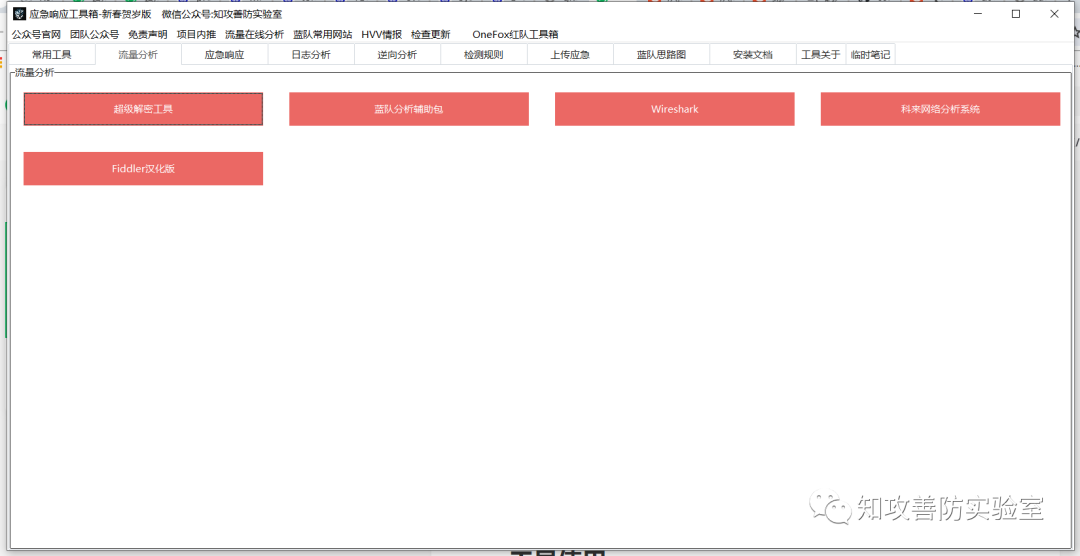Close the 应急响应工具箱 window
The image size is (1080, 556).
click(x=1055, y=14)
